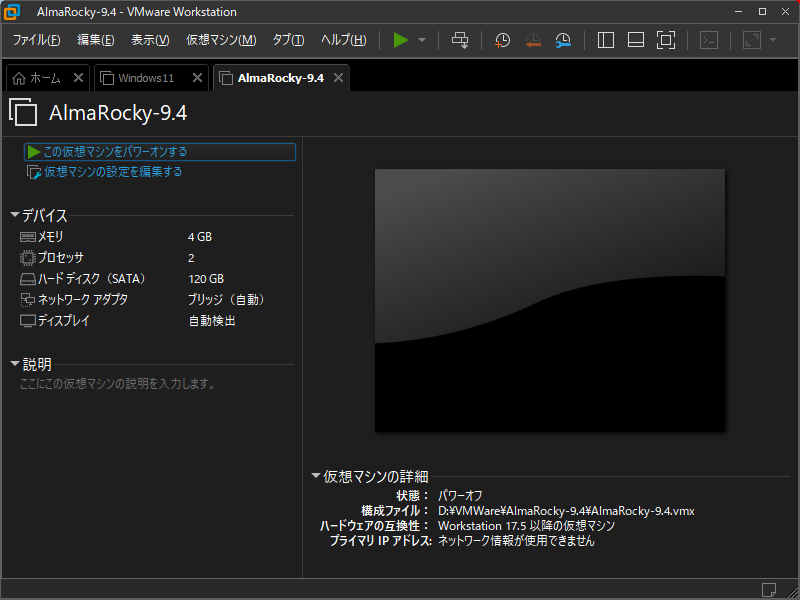Click the Revert to snapshot icon

pyautogui.click(x=533, y=40)
